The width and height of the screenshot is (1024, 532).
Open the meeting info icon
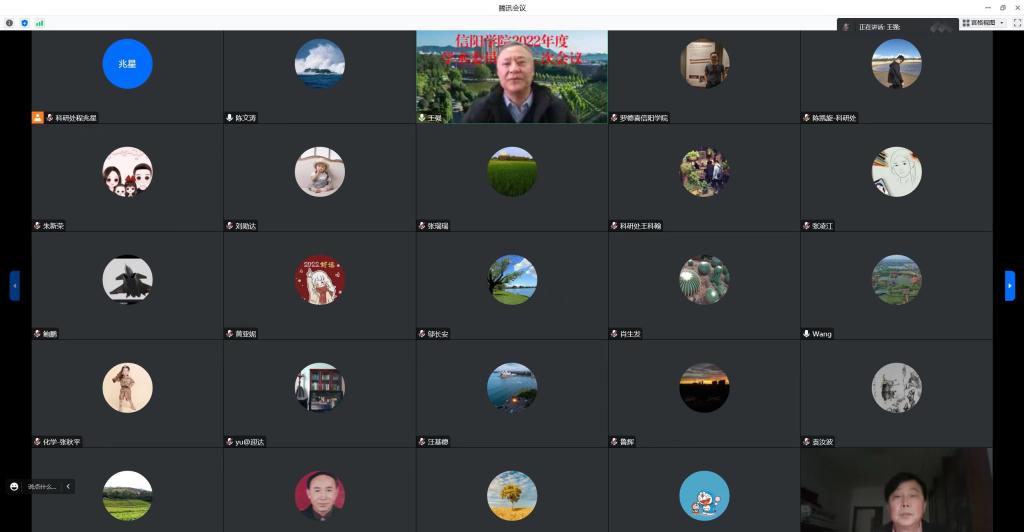9,23
